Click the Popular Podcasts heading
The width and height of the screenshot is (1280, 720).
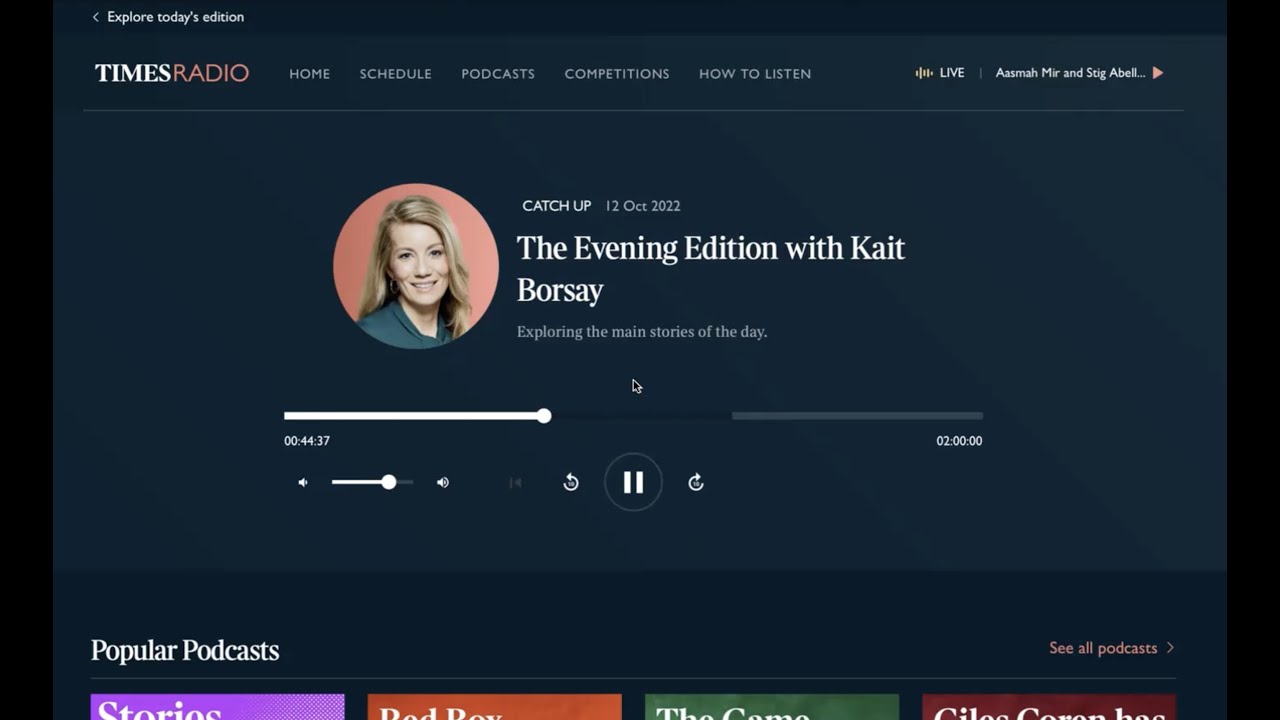[185, 650]
